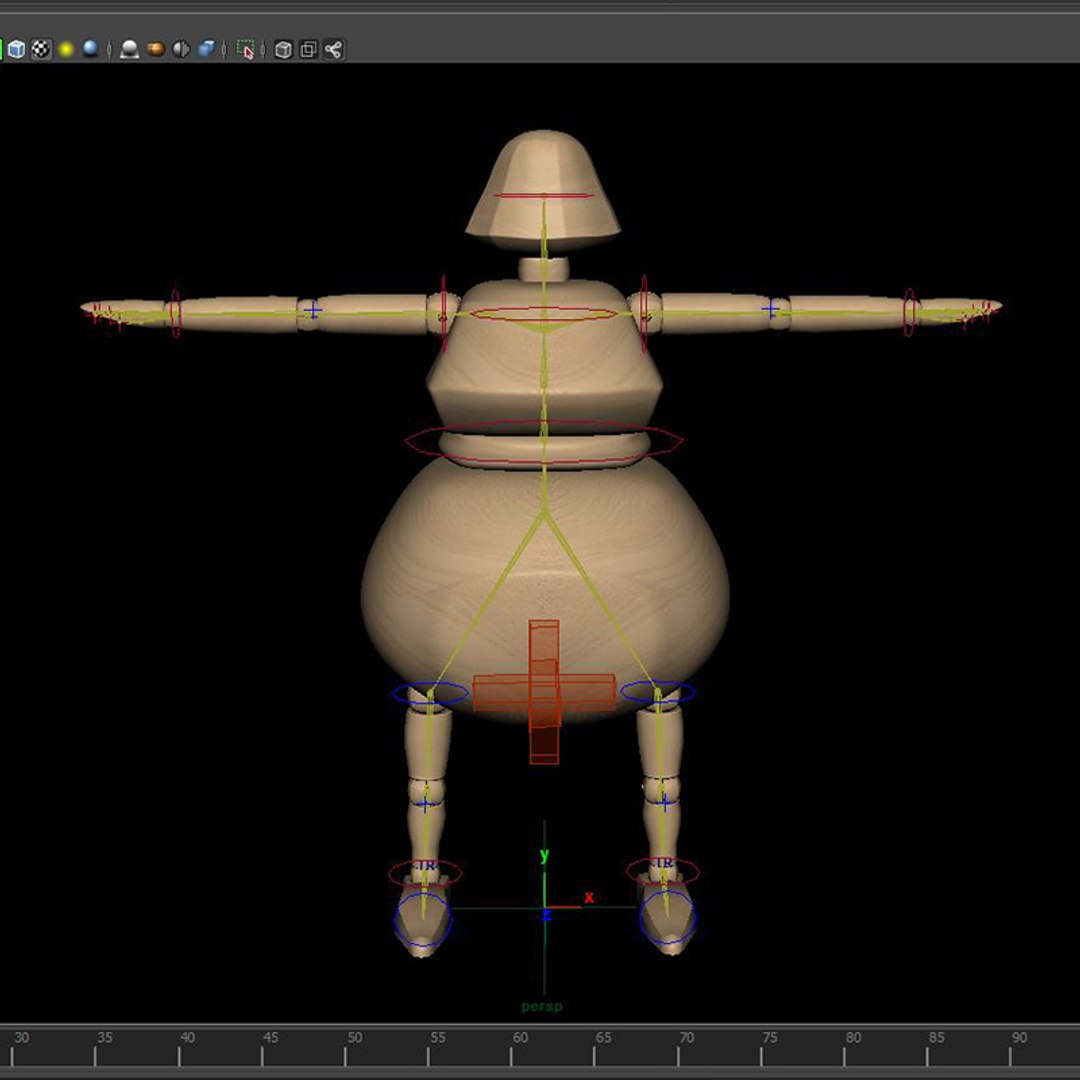Enable Use All Lights yellow bulb icon
This screenshot has height=1080, width=1080.
point(66,49)
